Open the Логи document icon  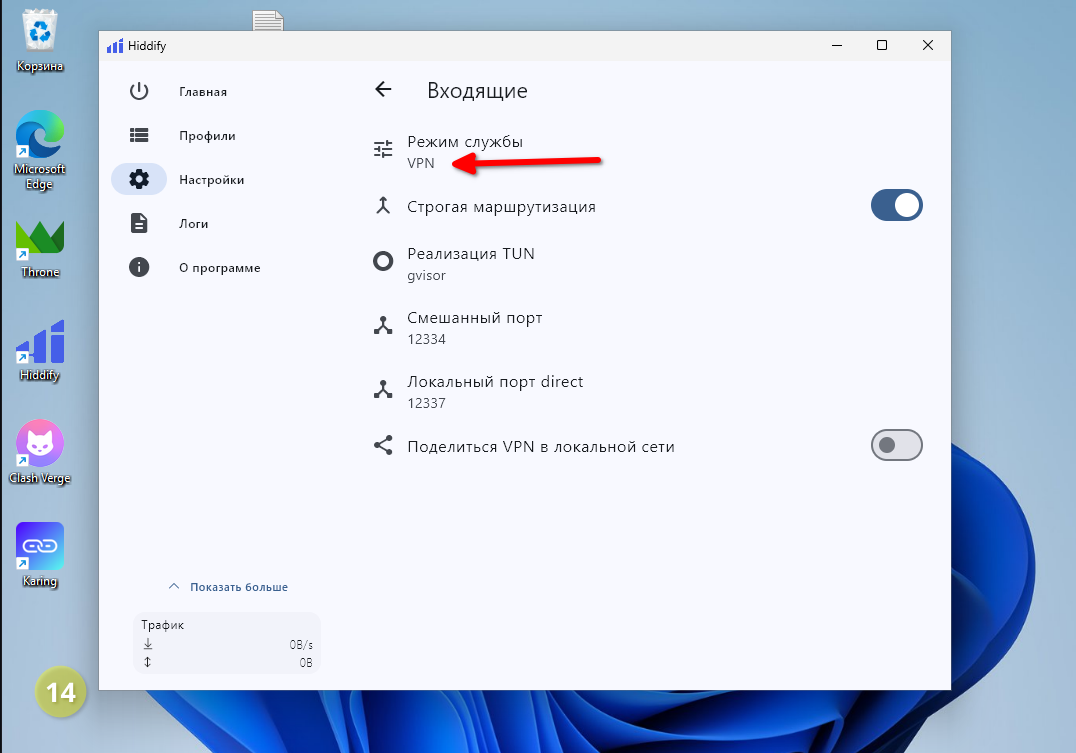point(139,223)
